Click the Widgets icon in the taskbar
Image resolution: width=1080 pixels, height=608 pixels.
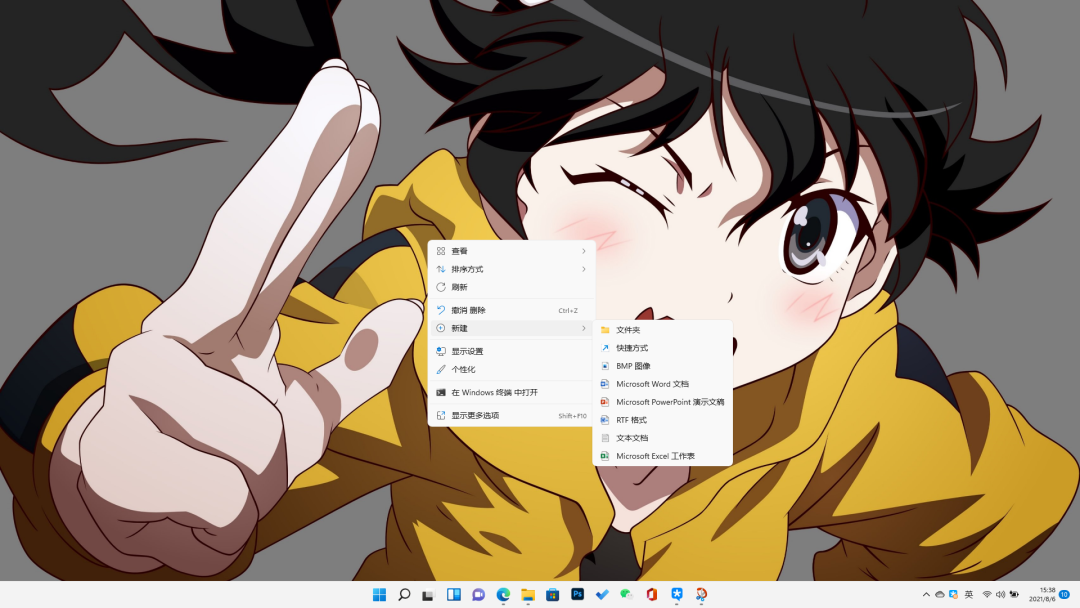coord(454,595)
